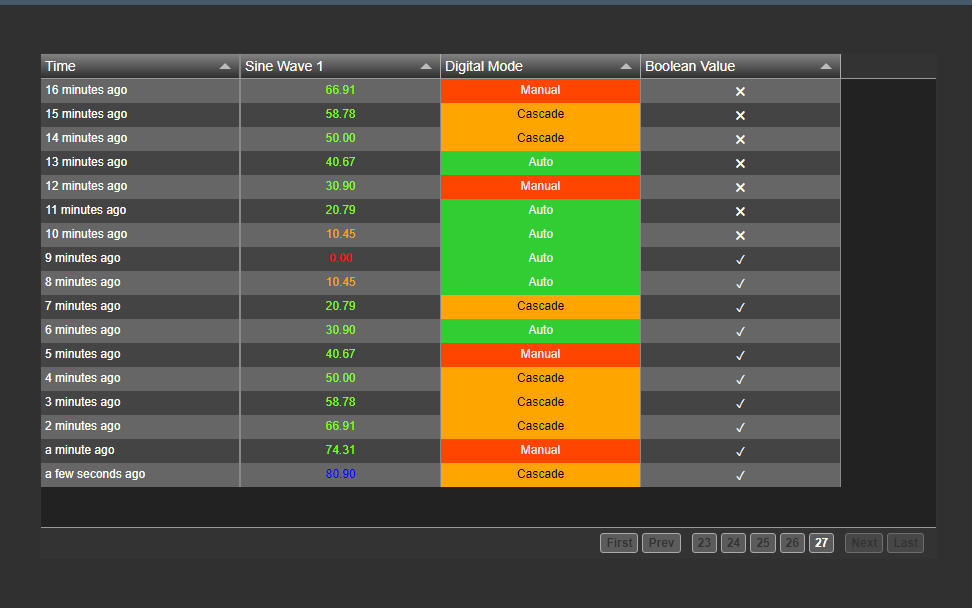This screenshot has width=972, height=608.
Task: Click the disabled Next page button
Action: click(864, 543)
